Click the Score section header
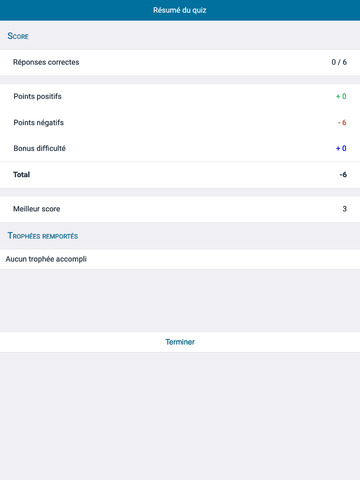The width and height of the screenshot is (360, 480). pyautogui.click(x=18, y=36)
